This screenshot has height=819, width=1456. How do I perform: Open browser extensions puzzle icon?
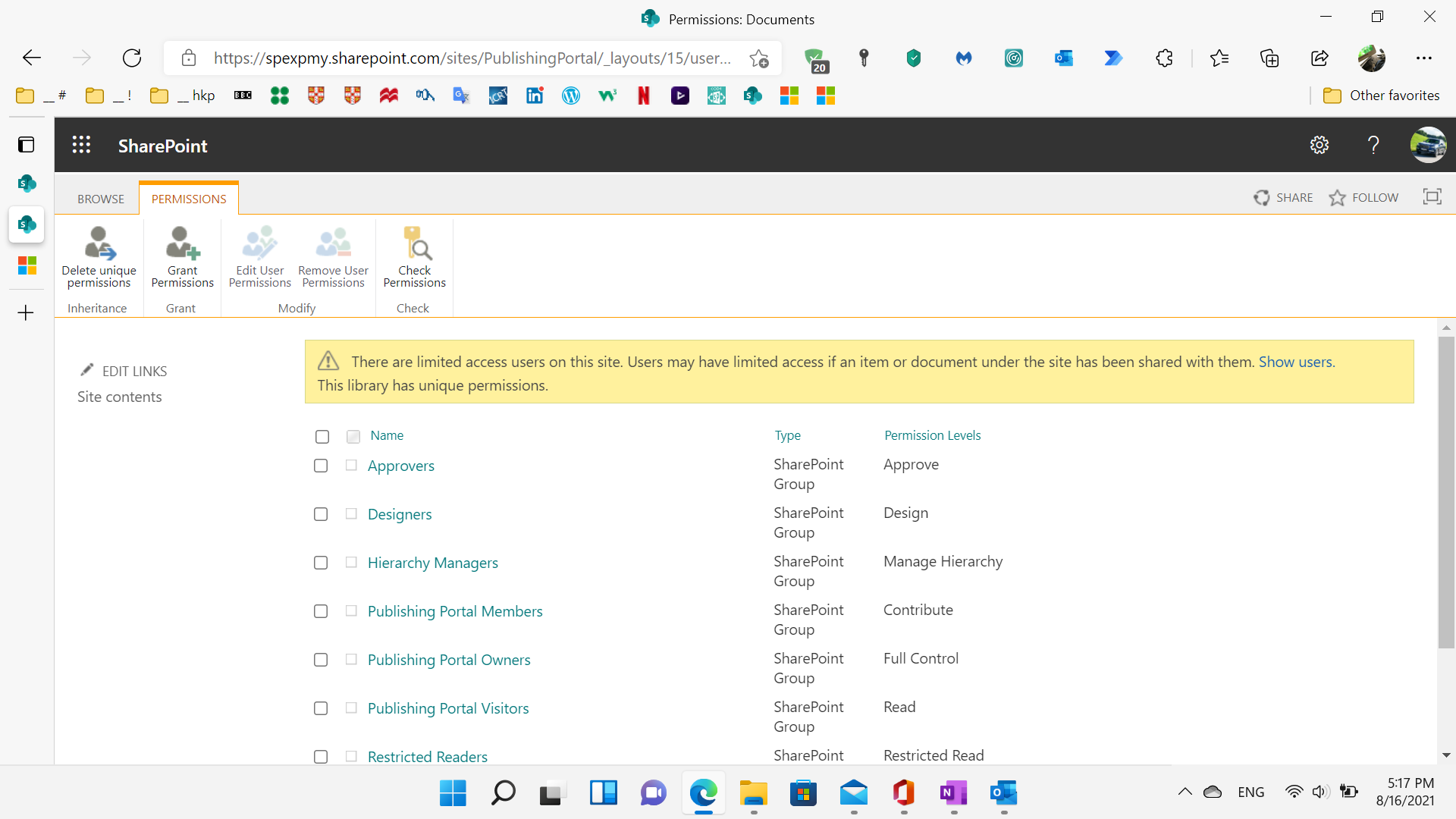[1164, 58]
